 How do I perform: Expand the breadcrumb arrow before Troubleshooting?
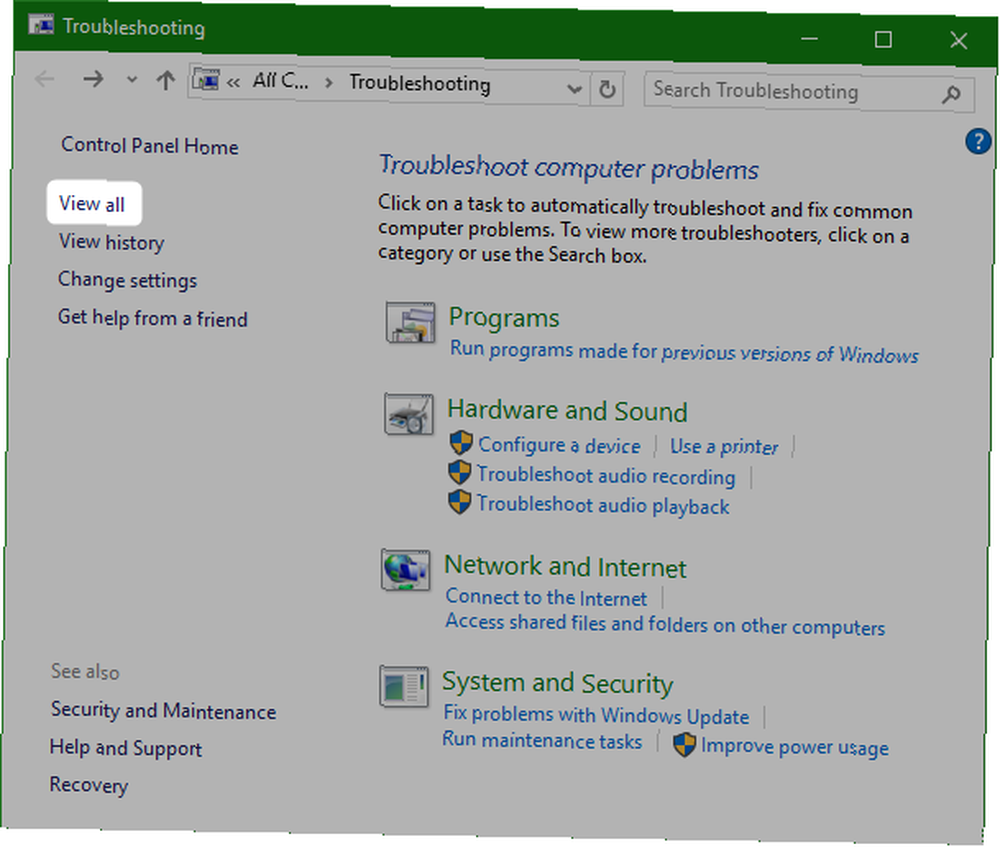point(328,83)
